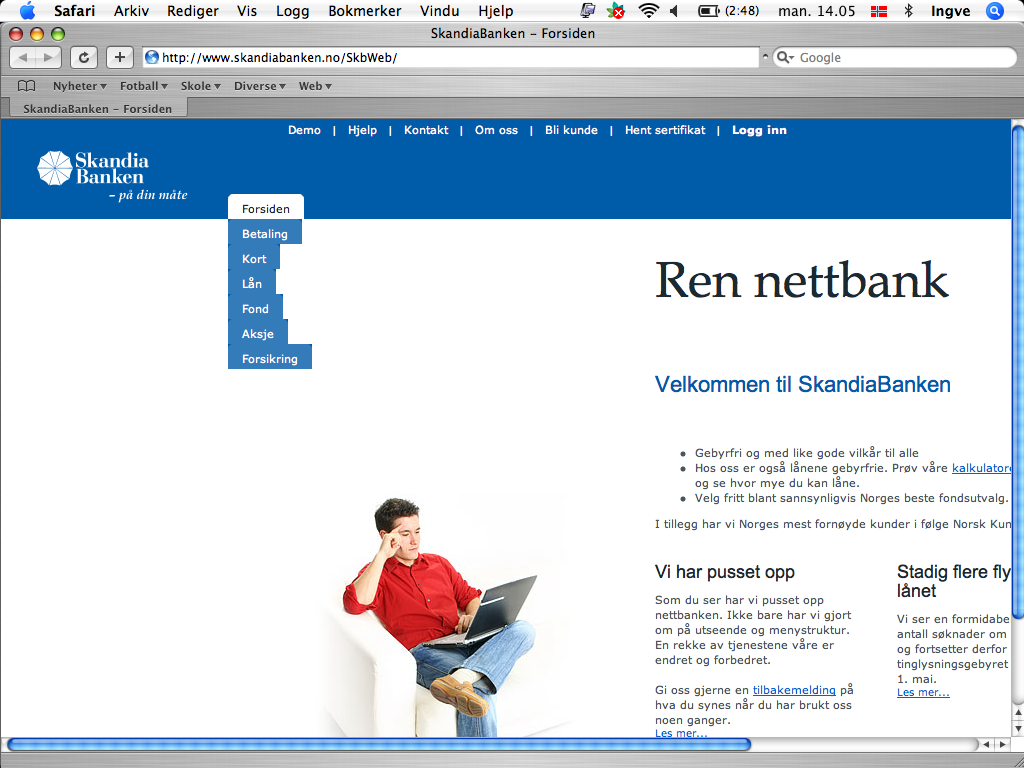Click the horizontal scrollbar thumb
This screenshot has height=768, width=1024.
[x=379, y=744]
